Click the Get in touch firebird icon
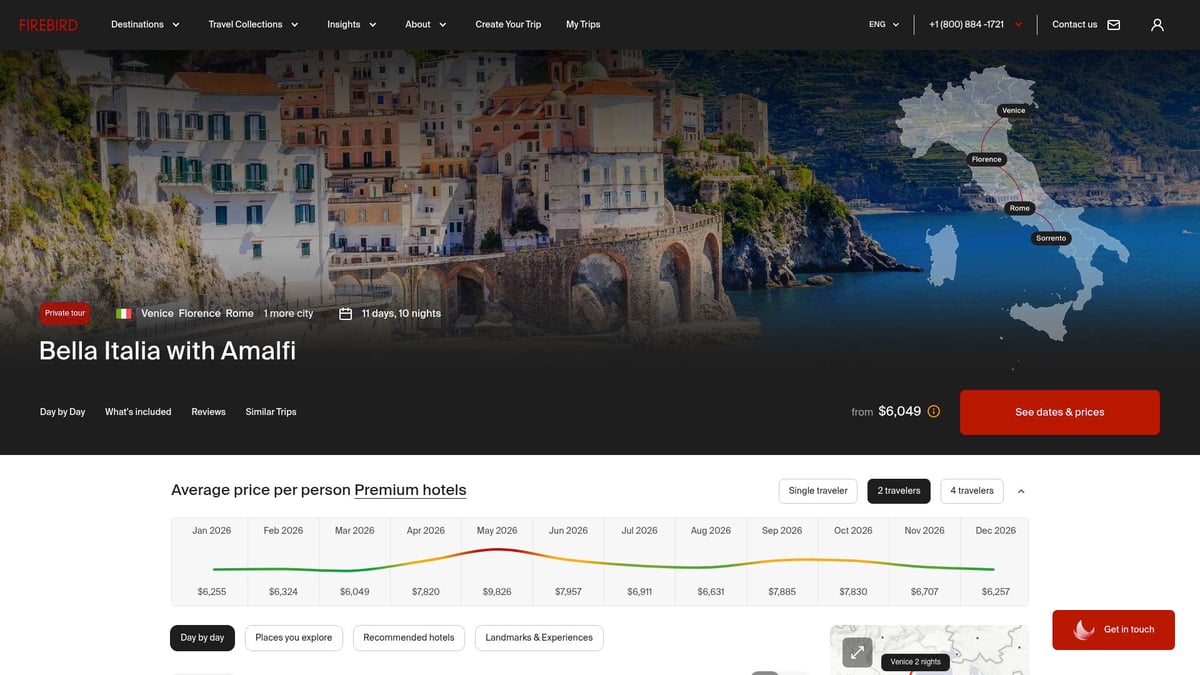Viewport: 1200px width, 675px height. 1082,630
